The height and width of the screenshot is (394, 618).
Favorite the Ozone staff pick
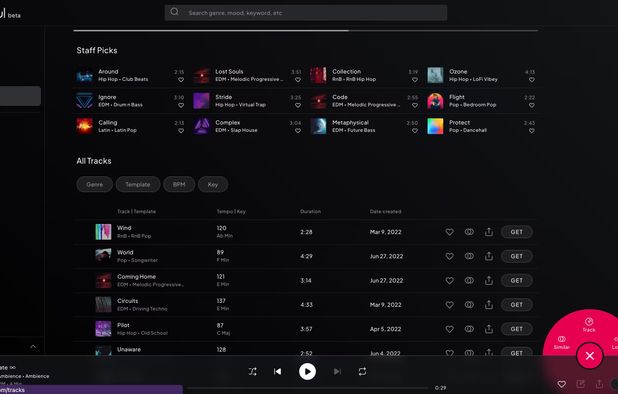tap(532, 80)
